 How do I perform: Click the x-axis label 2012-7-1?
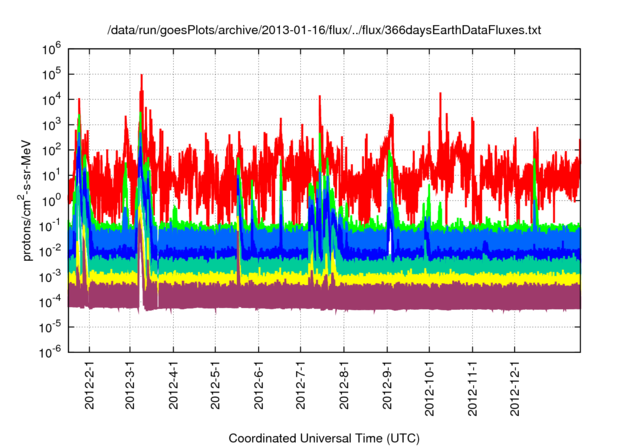point(300,385)
